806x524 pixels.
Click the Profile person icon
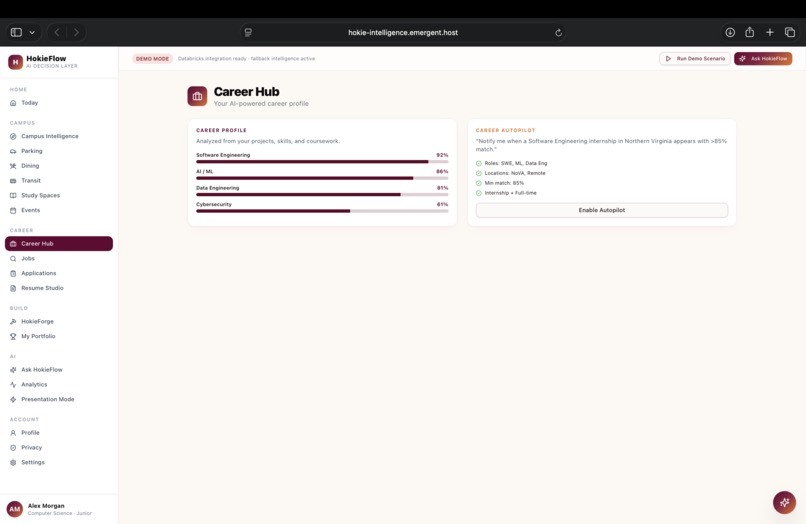click(x=13, y=433)
